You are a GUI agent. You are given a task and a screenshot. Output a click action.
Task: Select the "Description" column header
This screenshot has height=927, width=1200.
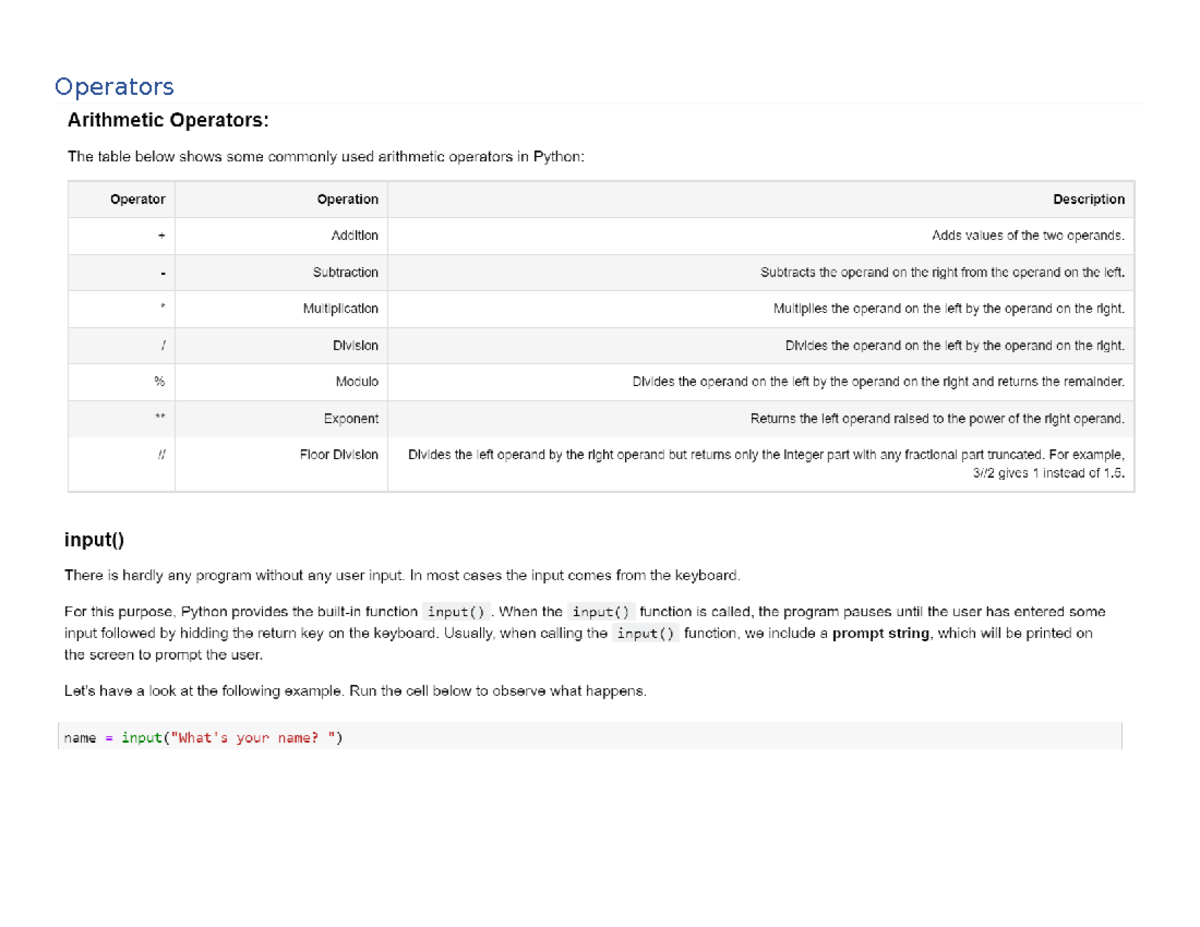[x=1088, y=199]
